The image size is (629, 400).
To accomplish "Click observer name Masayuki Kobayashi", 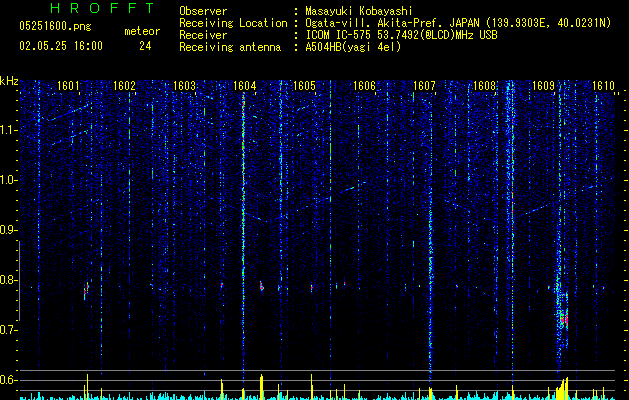I will (x=359, y=11).
